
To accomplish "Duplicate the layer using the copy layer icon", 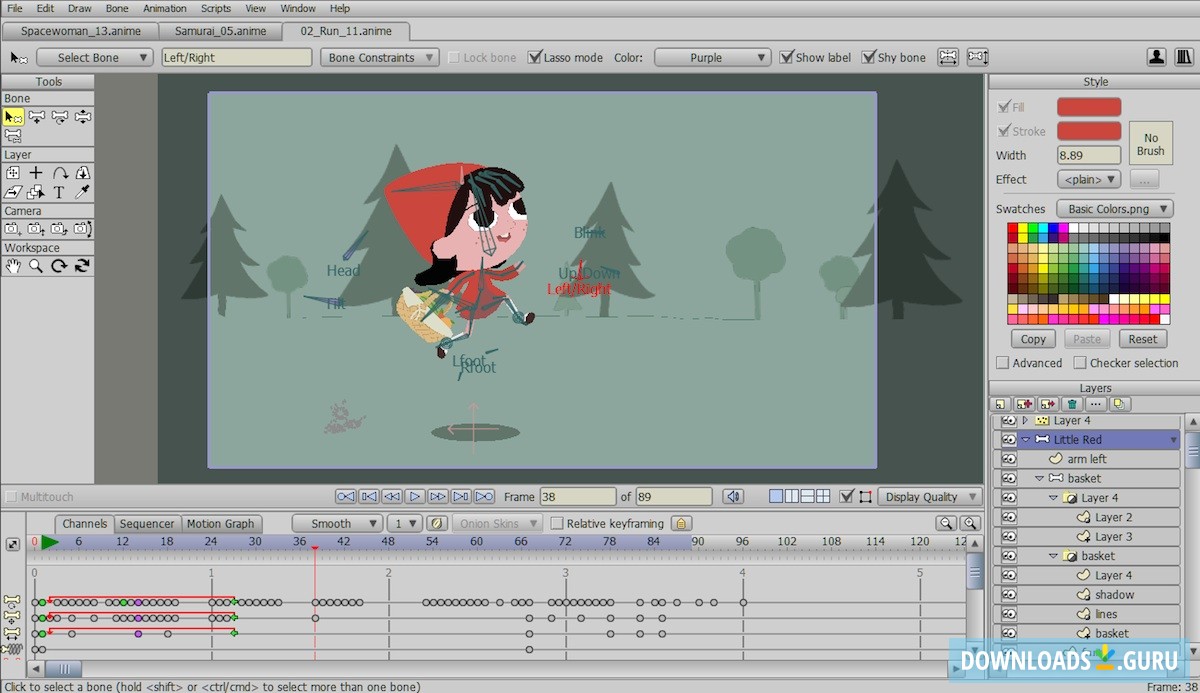I will coord(1118,404).
